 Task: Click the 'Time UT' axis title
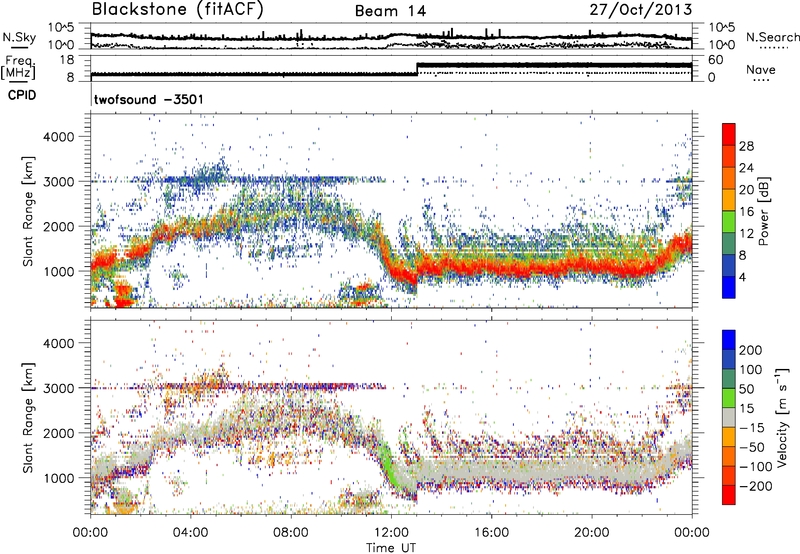pyautogui.click(x=391, y=548)
